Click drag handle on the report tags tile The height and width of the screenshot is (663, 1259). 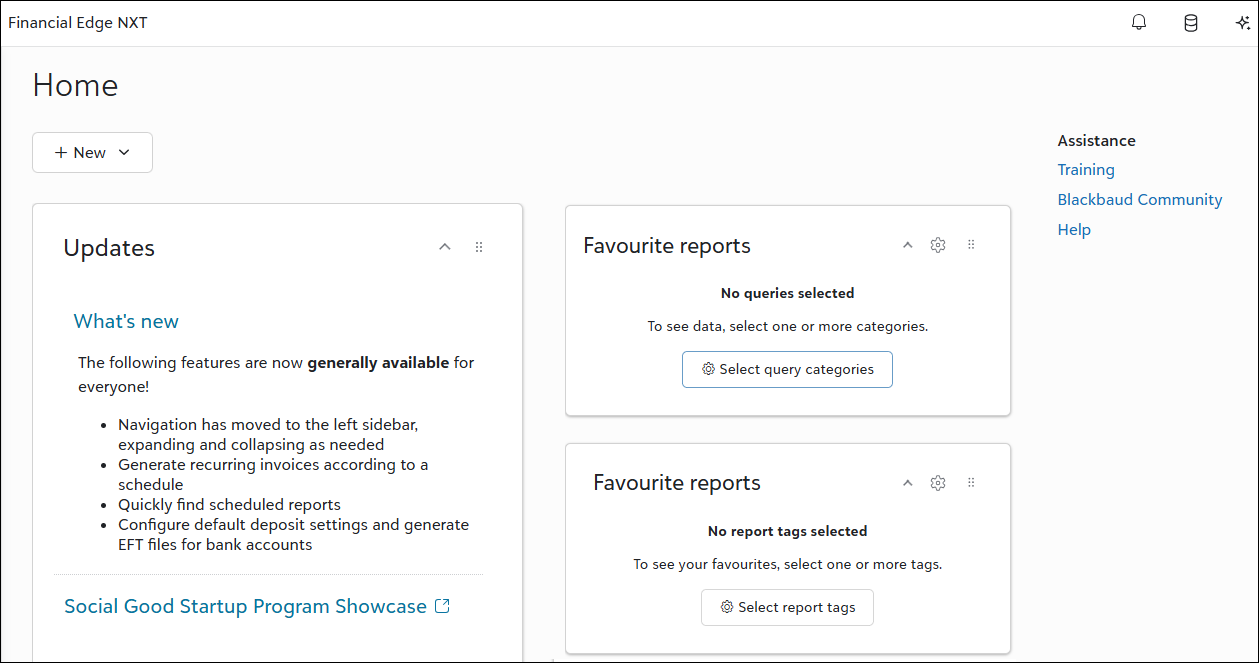coord(971,483)
